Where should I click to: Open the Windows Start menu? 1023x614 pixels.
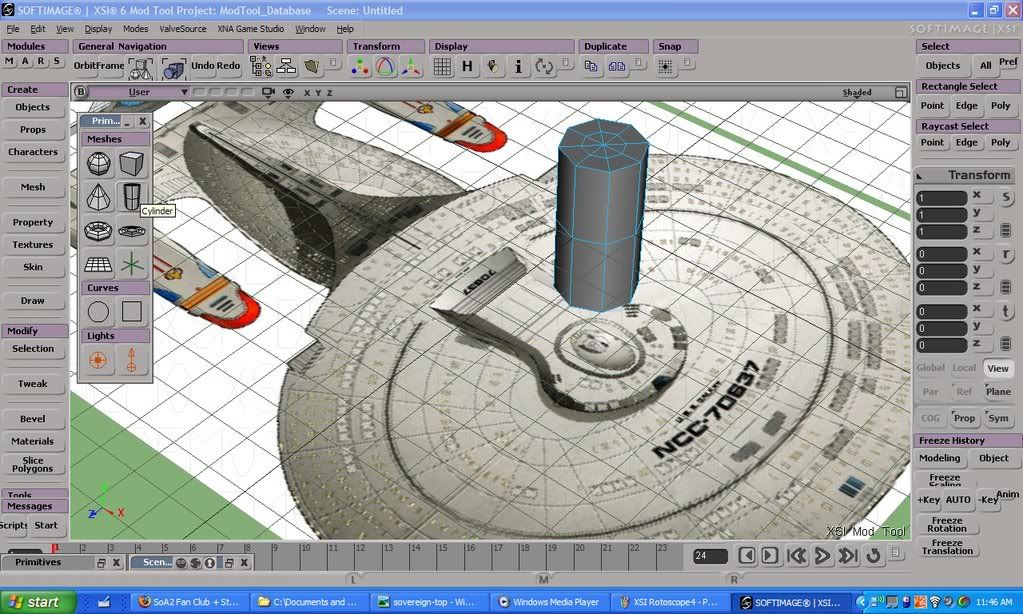coord(37,602)
